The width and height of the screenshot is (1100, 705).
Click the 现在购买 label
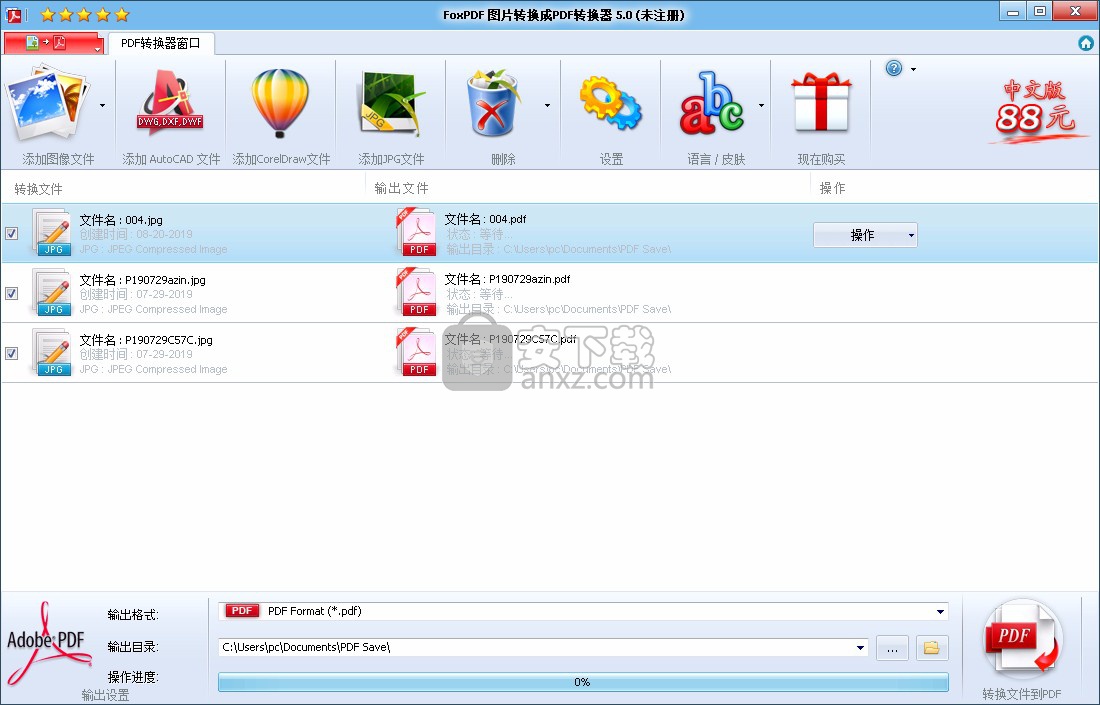pos(821,159)
